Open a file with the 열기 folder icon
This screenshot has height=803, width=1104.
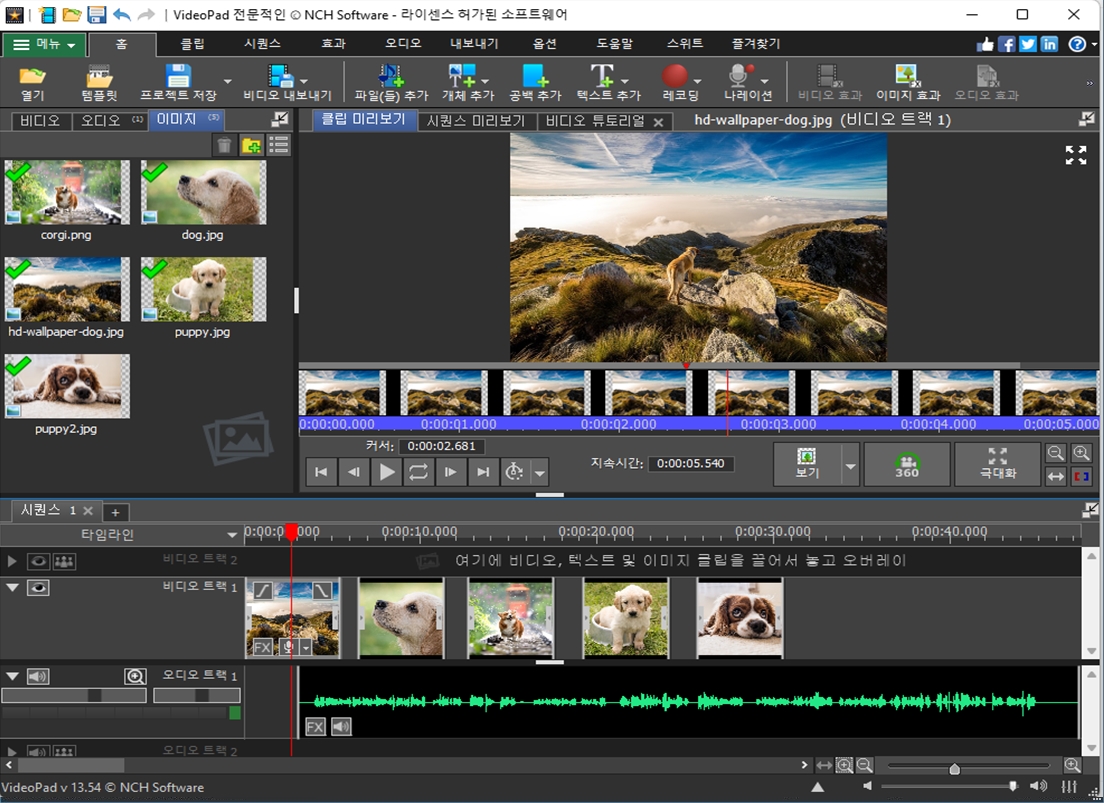pos(32,83)
